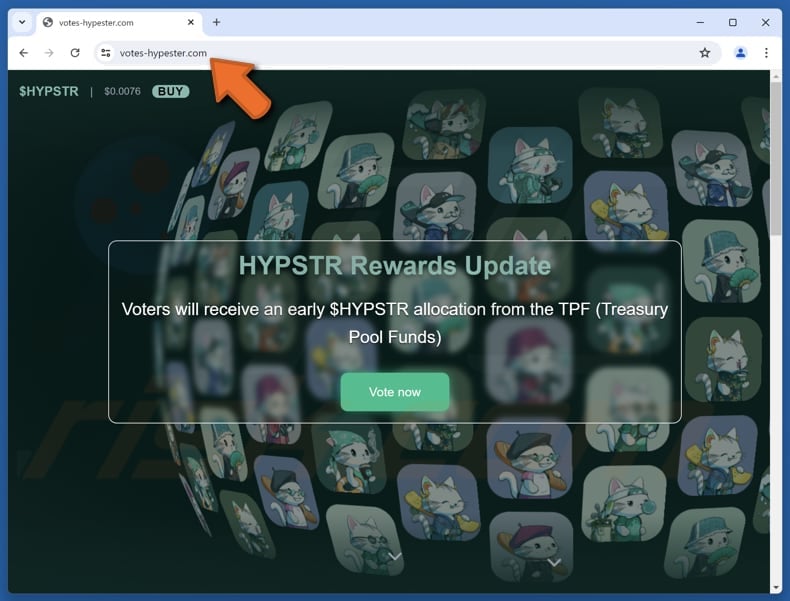This screenshot has height=601, width=790.
Task: Open the tab search dropdown arrow
Action: pyautogui.click(x=22, y=22)
